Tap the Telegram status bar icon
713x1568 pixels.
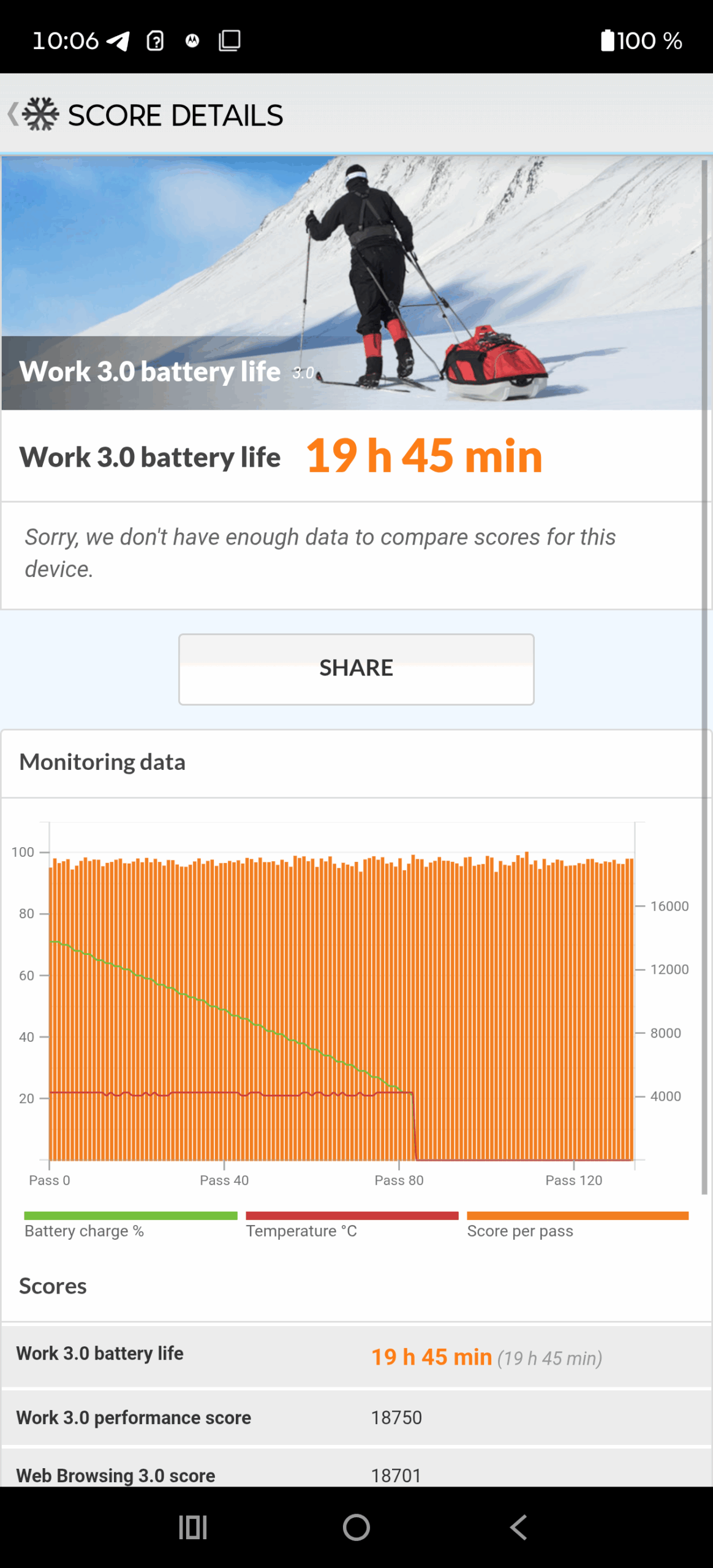[x=118, y=41]
